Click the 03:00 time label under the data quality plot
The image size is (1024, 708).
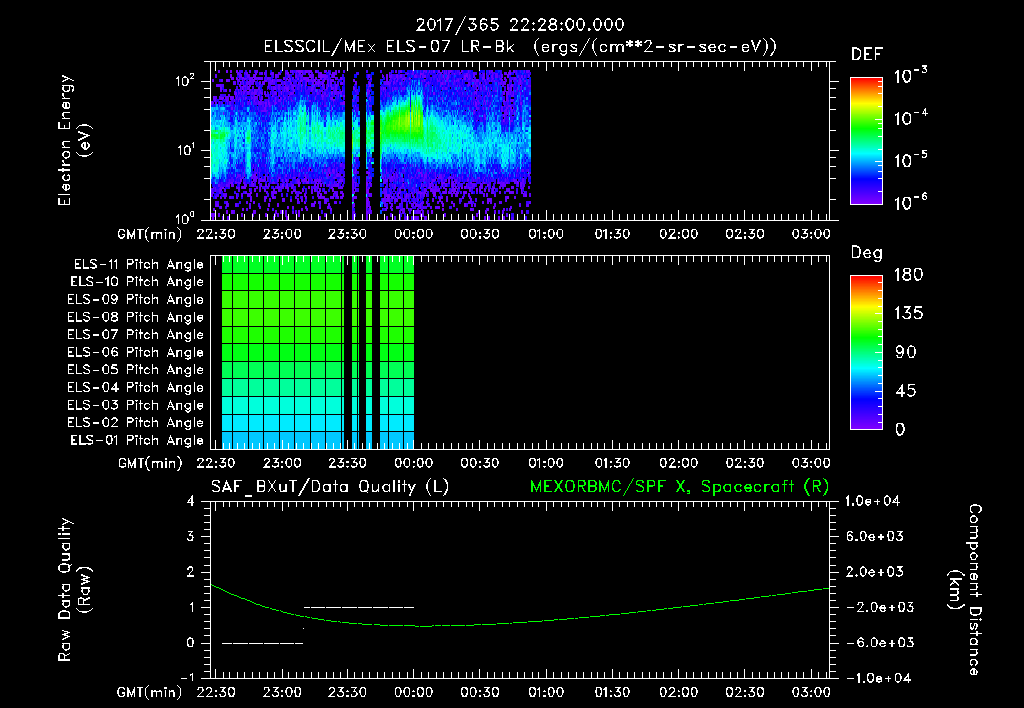810,692
